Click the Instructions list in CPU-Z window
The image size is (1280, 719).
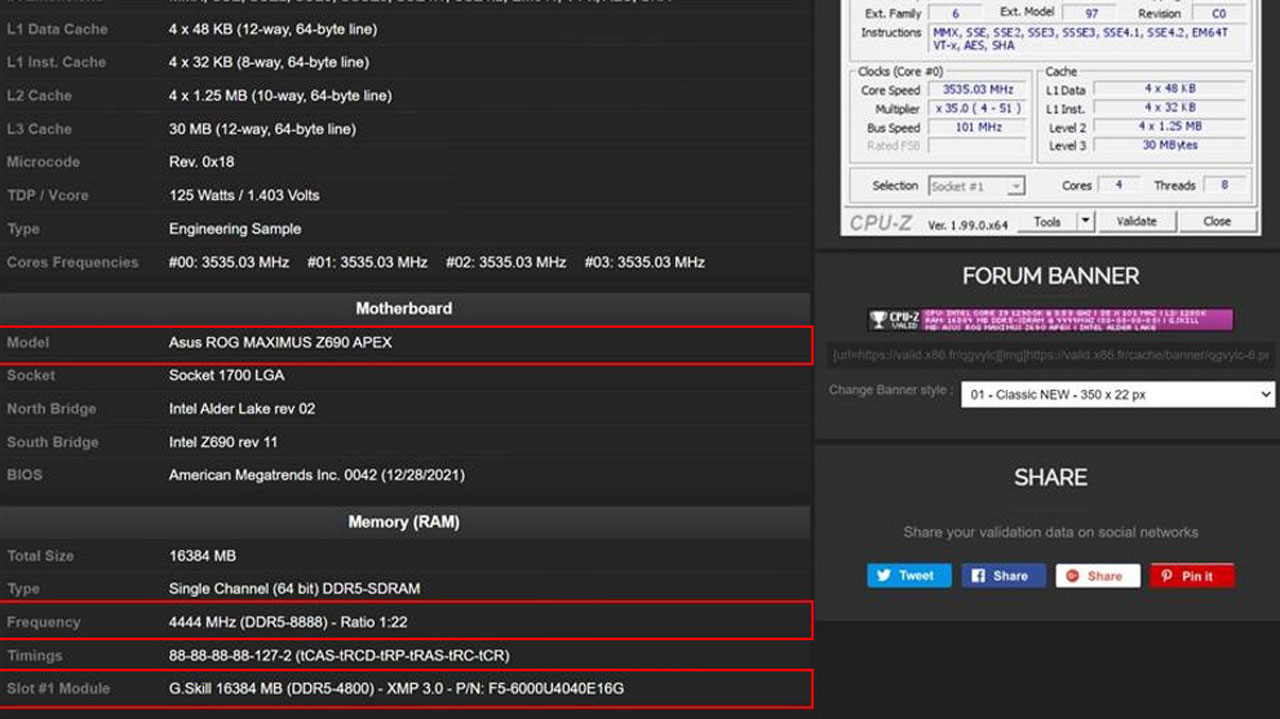pos(1088,39)
